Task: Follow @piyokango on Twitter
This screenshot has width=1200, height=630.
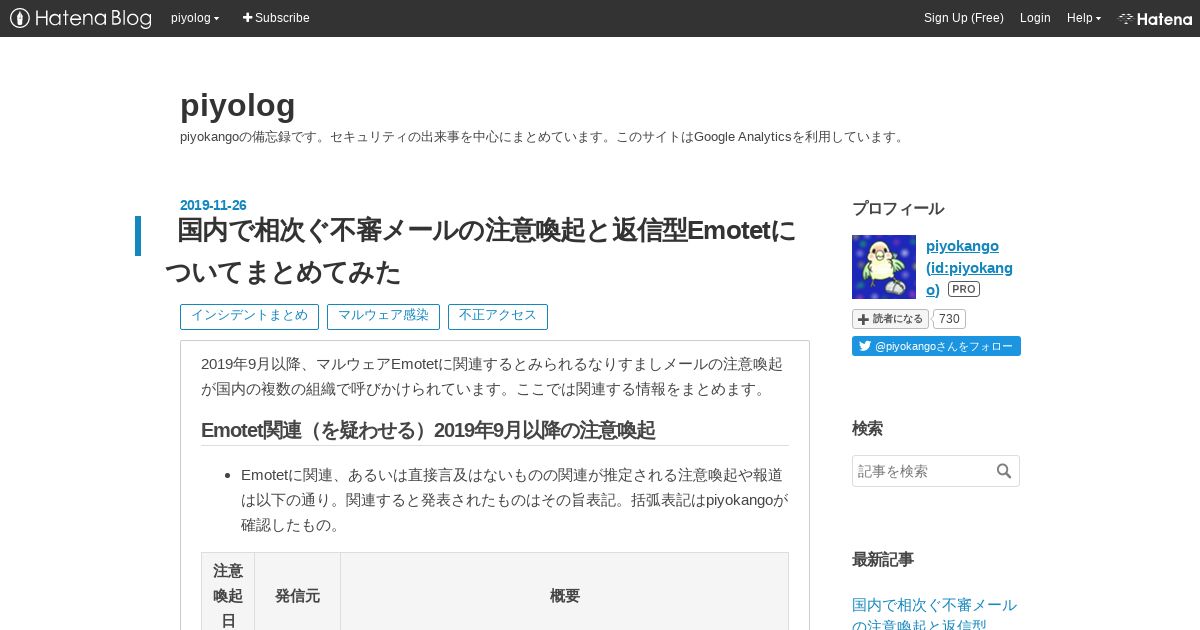Action: tap(936, 346)
